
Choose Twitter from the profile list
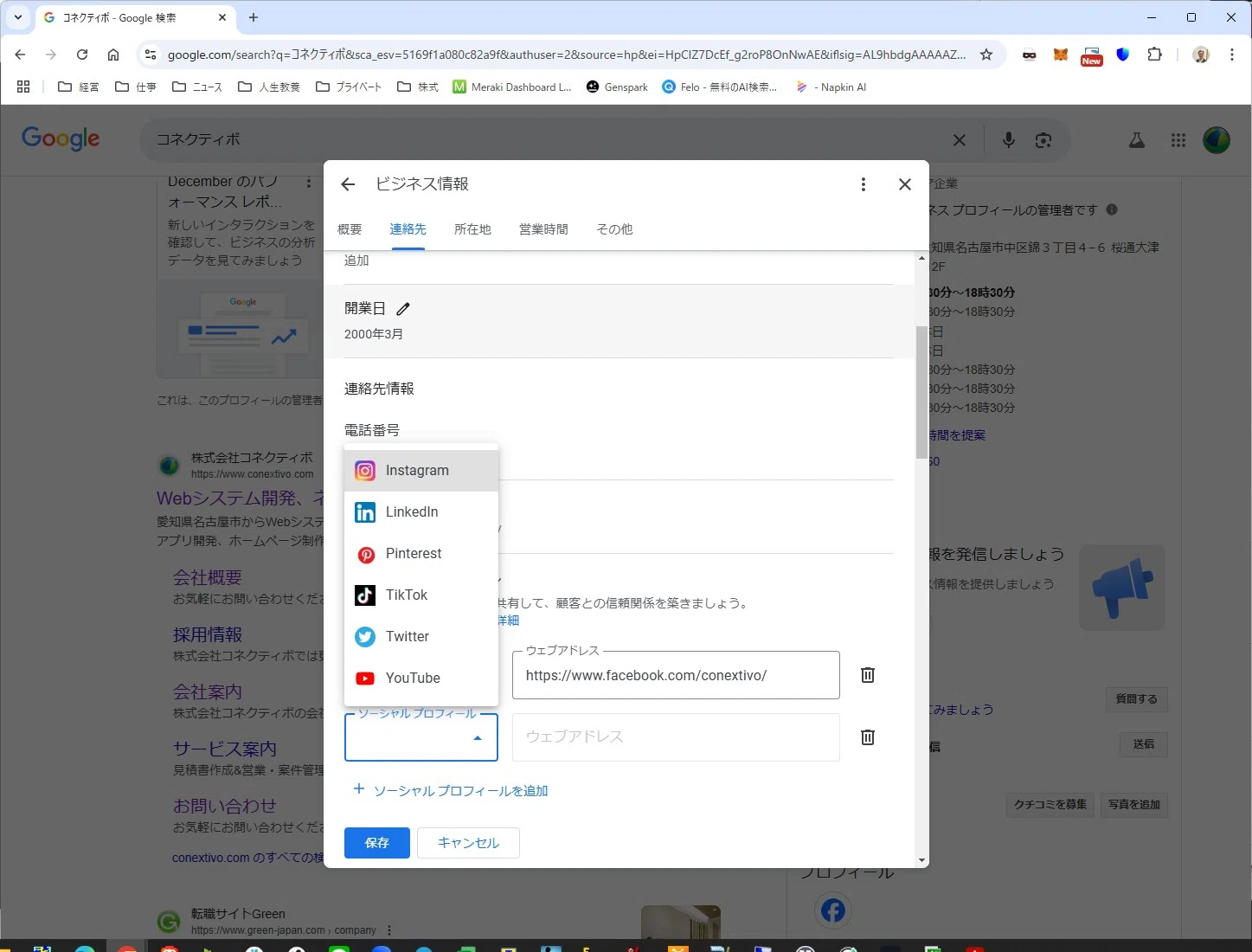point(421,636)
